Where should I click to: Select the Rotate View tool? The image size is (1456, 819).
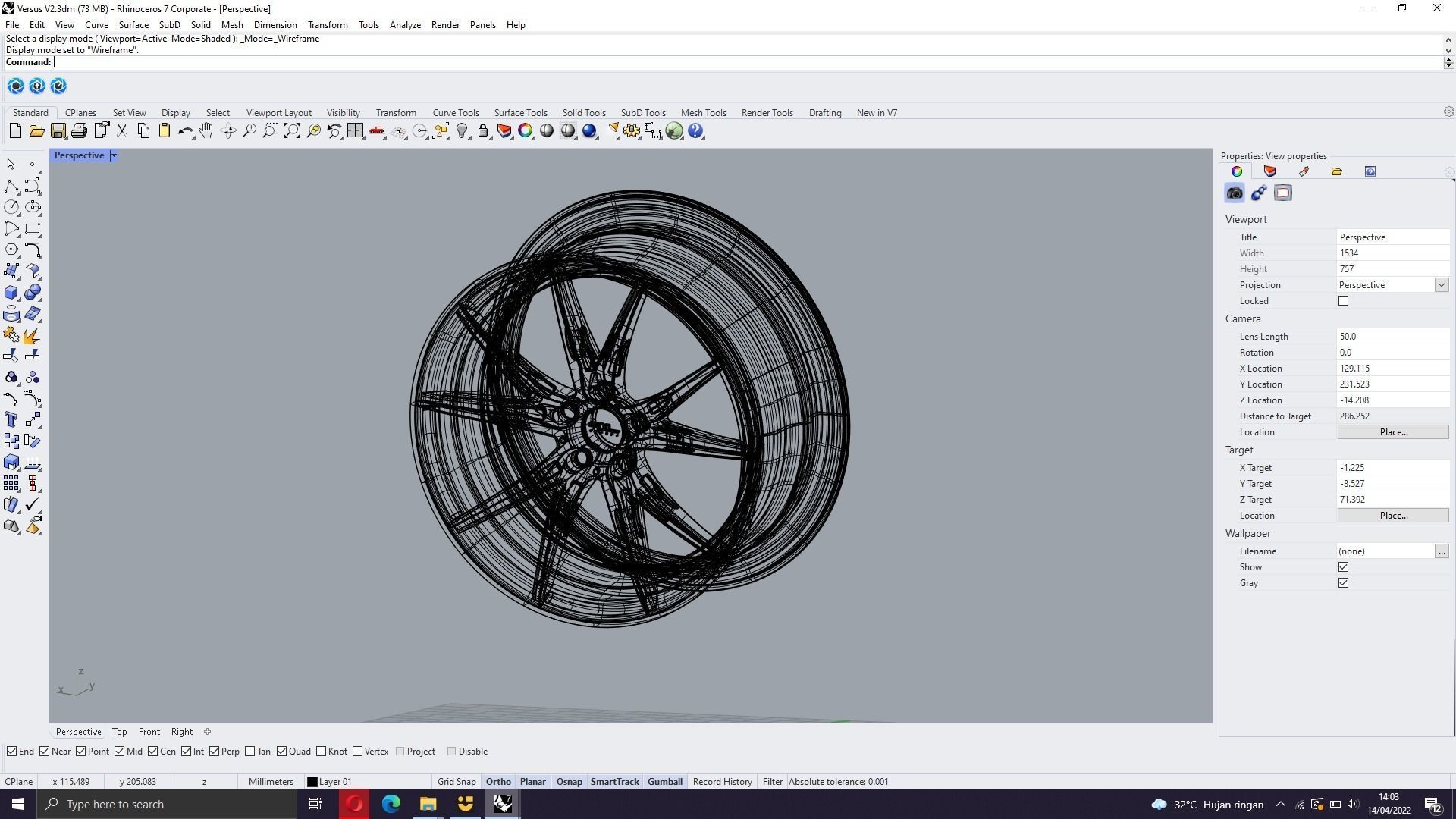click(x=228, y=131)
